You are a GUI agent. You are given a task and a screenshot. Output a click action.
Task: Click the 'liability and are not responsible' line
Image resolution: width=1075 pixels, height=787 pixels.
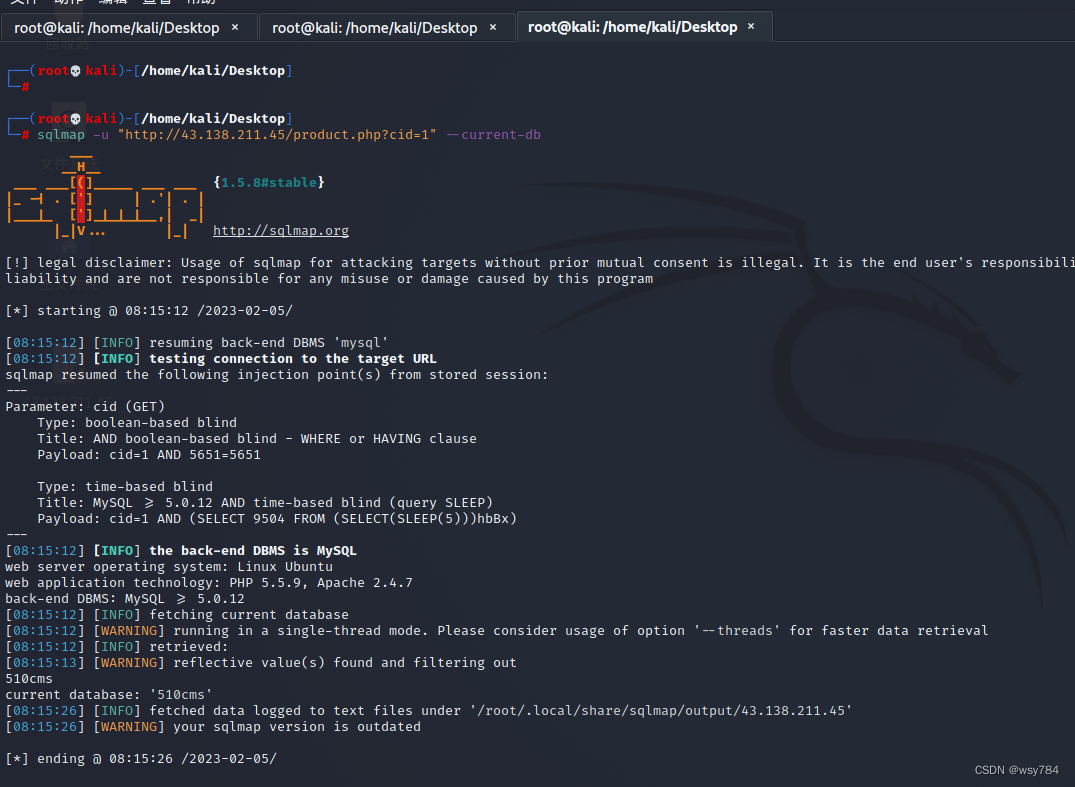(329, 279)
